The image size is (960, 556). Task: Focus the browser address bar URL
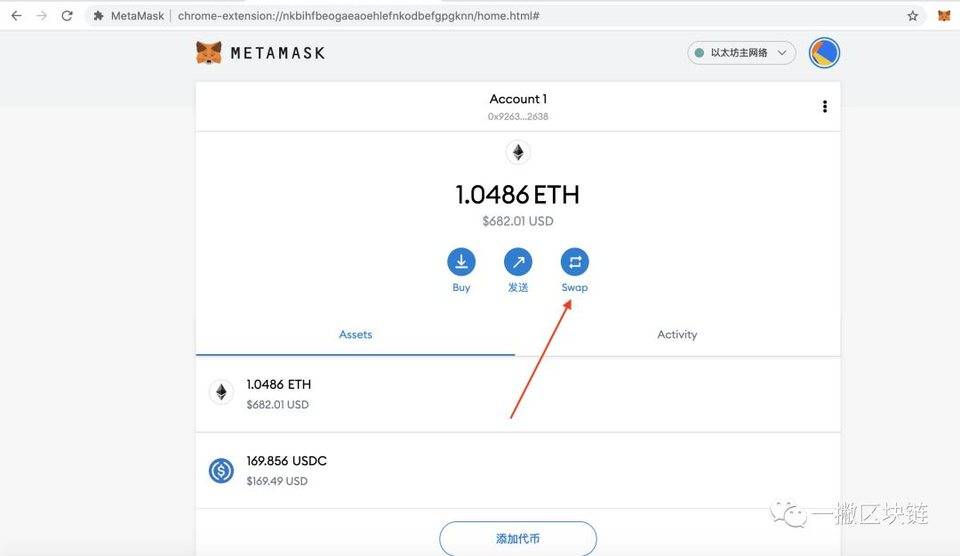click(358, 16)
